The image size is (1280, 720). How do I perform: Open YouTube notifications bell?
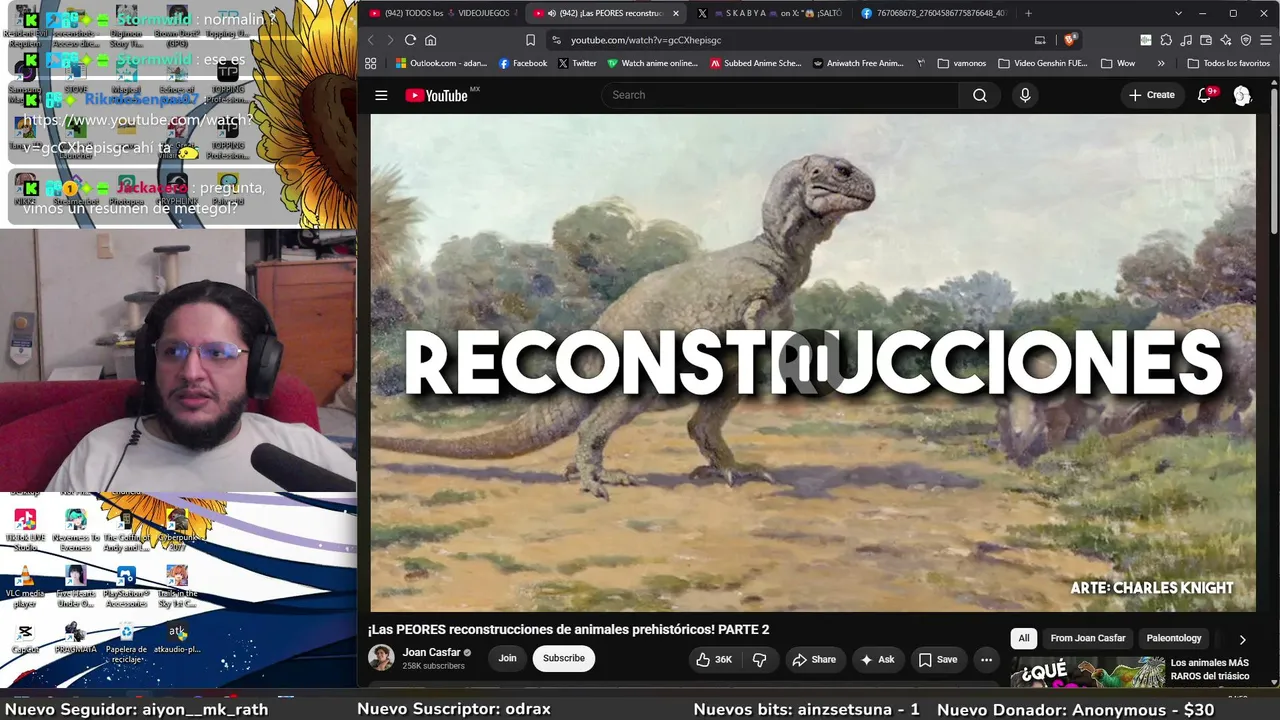(x=1205, y=95)
